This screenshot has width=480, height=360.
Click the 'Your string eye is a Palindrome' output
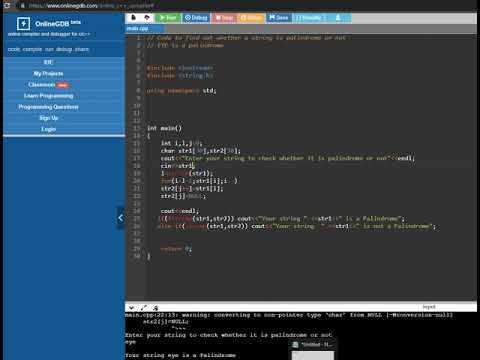click(x=180, y=355)
